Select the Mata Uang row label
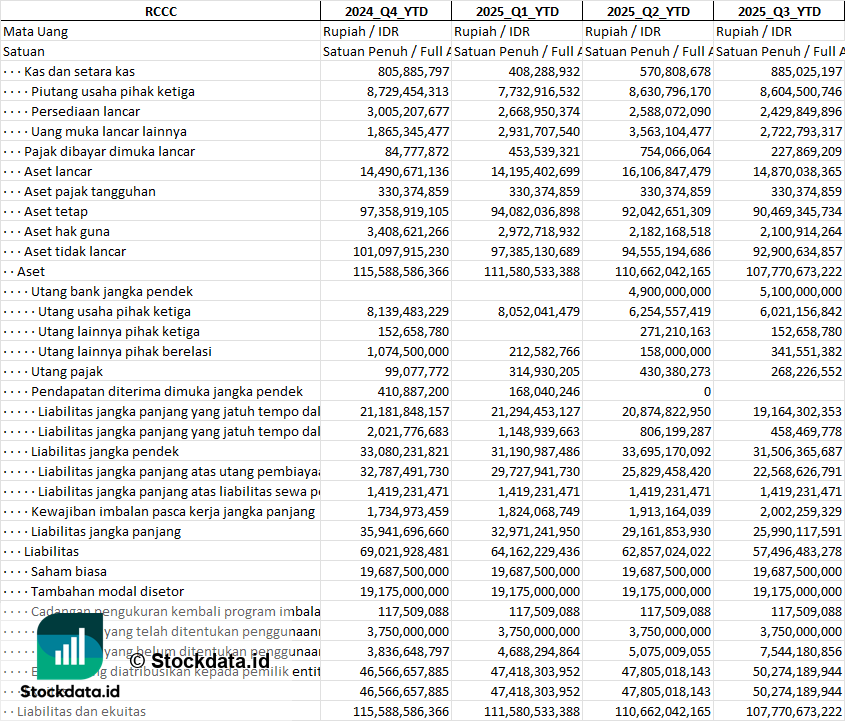845x721 pixels. 35,31
